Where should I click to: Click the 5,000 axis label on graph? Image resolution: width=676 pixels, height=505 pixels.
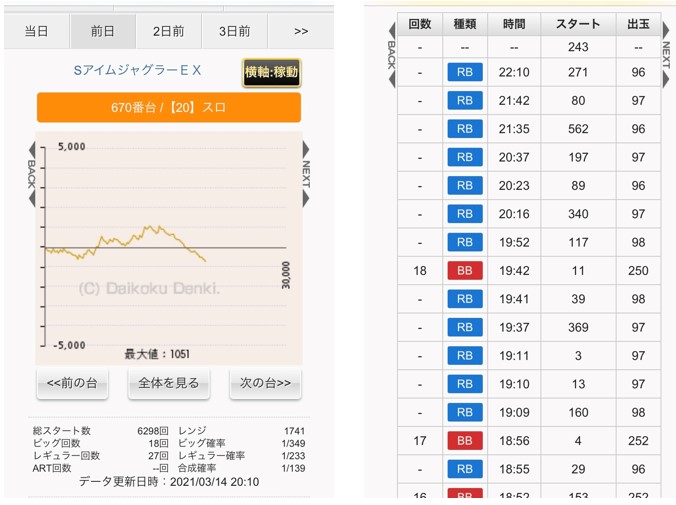[72, 147]
